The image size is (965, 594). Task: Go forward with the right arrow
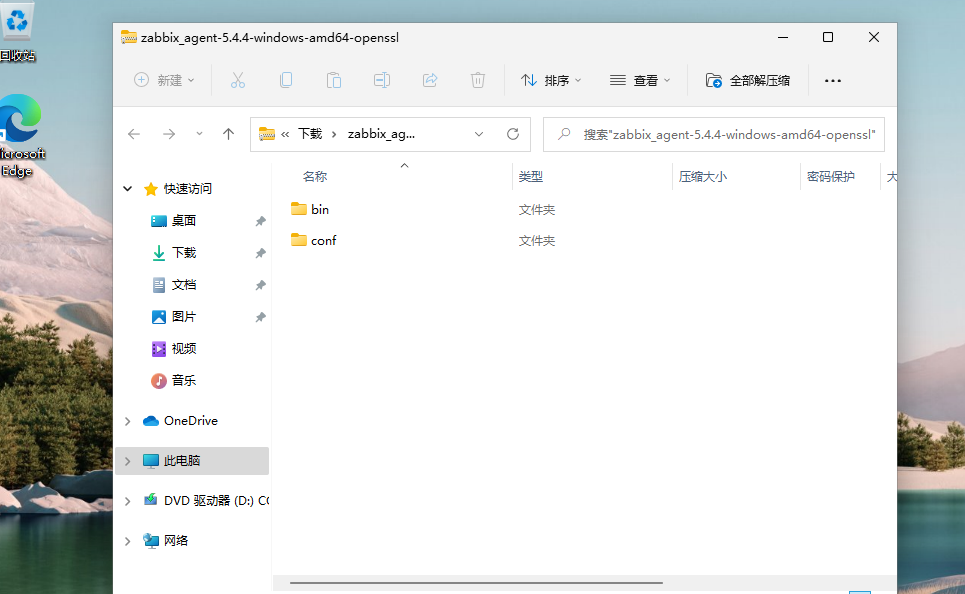coord(169,134)
